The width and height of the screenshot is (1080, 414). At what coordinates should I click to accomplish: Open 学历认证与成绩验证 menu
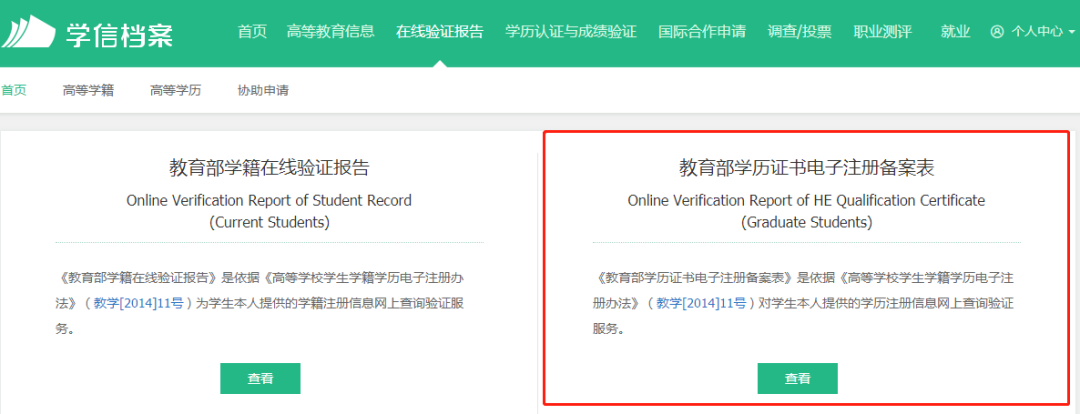571,32
